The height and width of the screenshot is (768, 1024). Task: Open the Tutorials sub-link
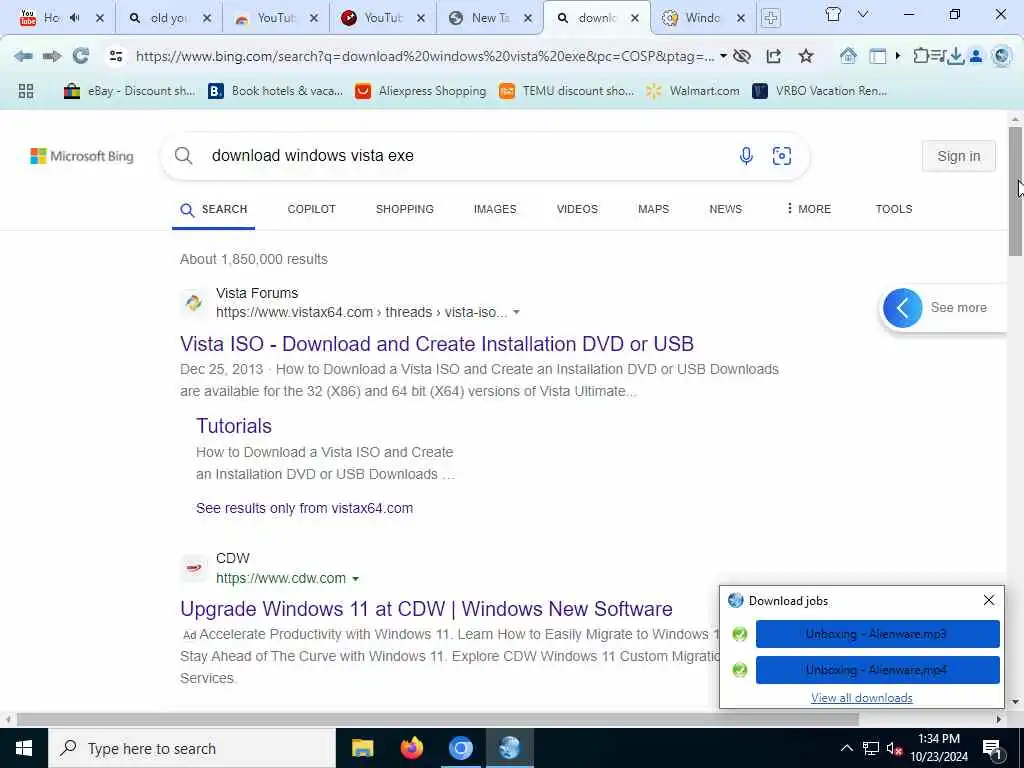[234, 426]
